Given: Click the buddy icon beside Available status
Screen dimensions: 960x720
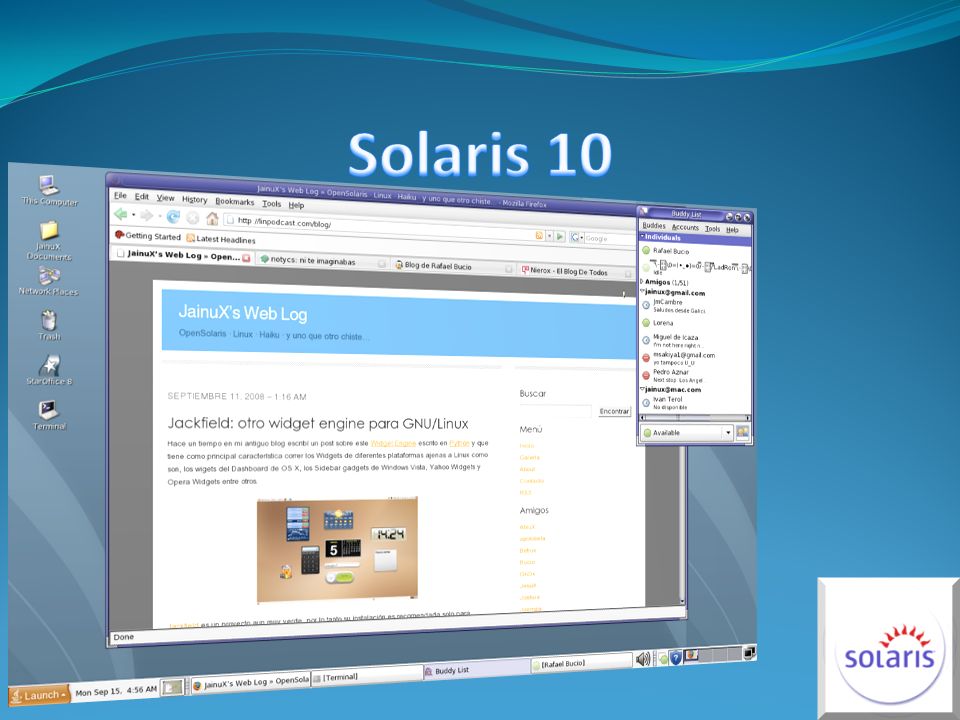Looking at the screenshot, I should pyautogui.click(x=743, y=432).
